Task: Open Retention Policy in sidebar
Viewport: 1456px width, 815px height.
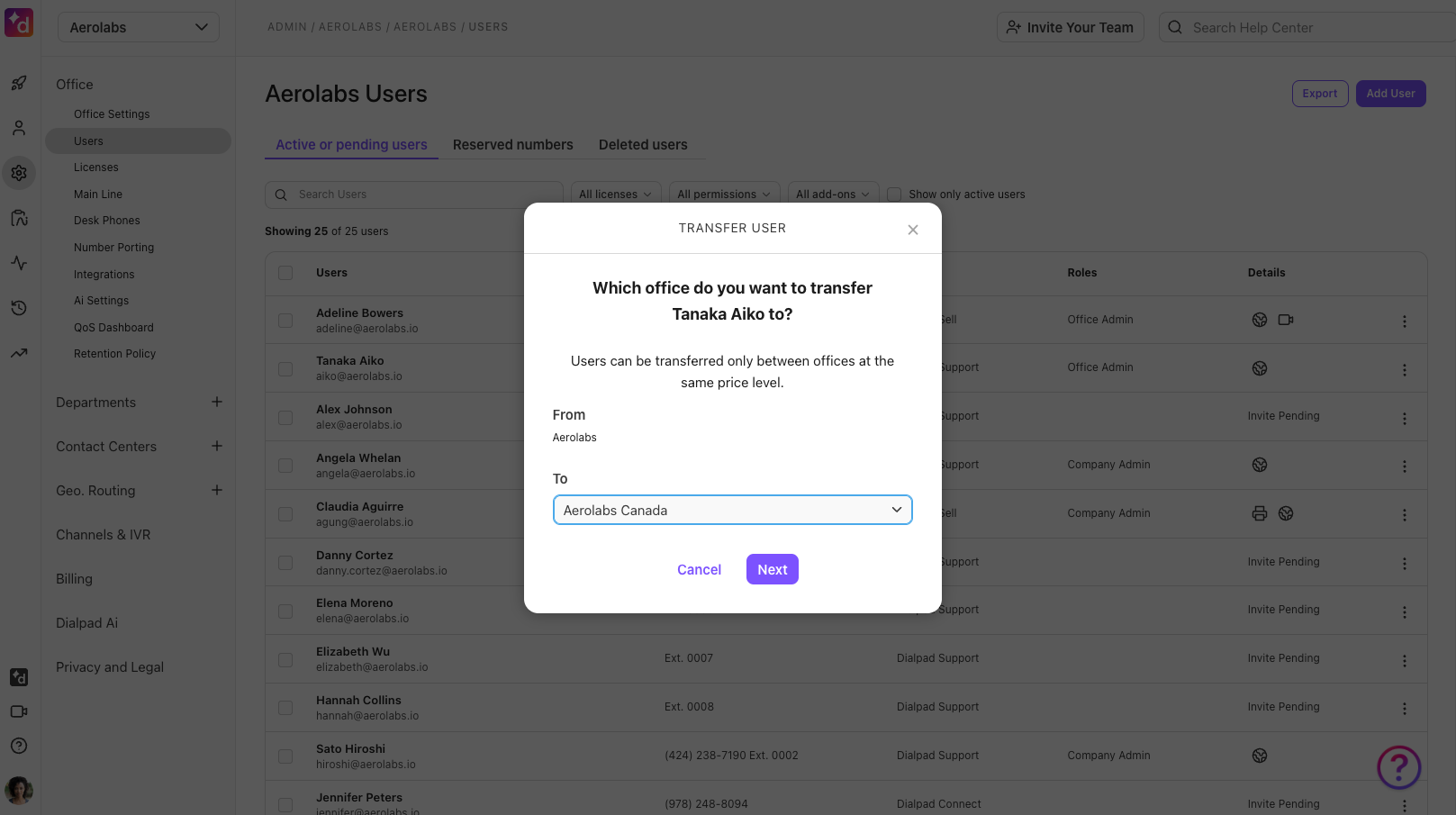Action: pyautogui.click(x=114, y=354)
